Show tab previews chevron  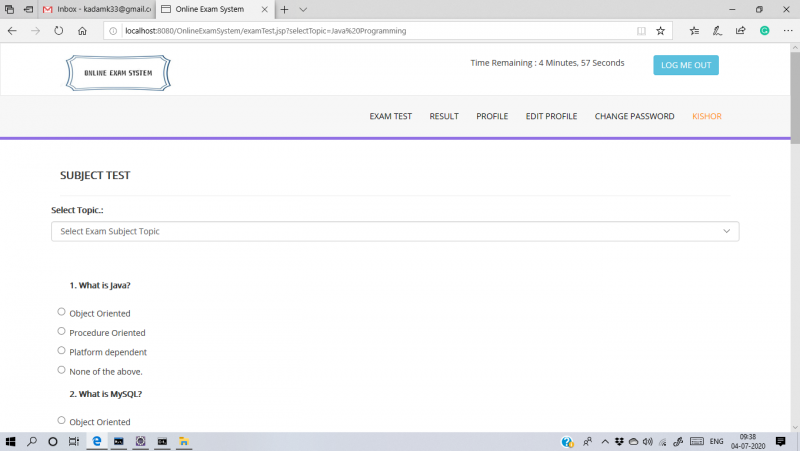click(303, 9)
